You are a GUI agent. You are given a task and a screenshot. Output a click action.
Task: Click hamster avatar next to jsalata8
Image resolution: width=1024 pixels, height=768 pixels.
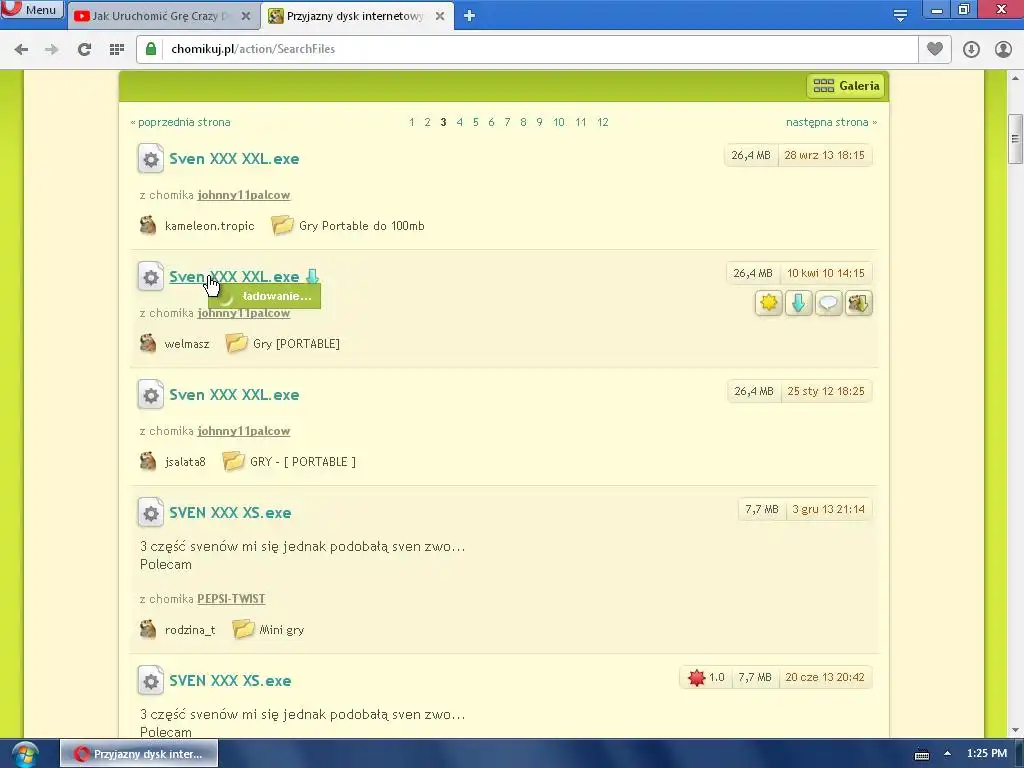(148, 462)
